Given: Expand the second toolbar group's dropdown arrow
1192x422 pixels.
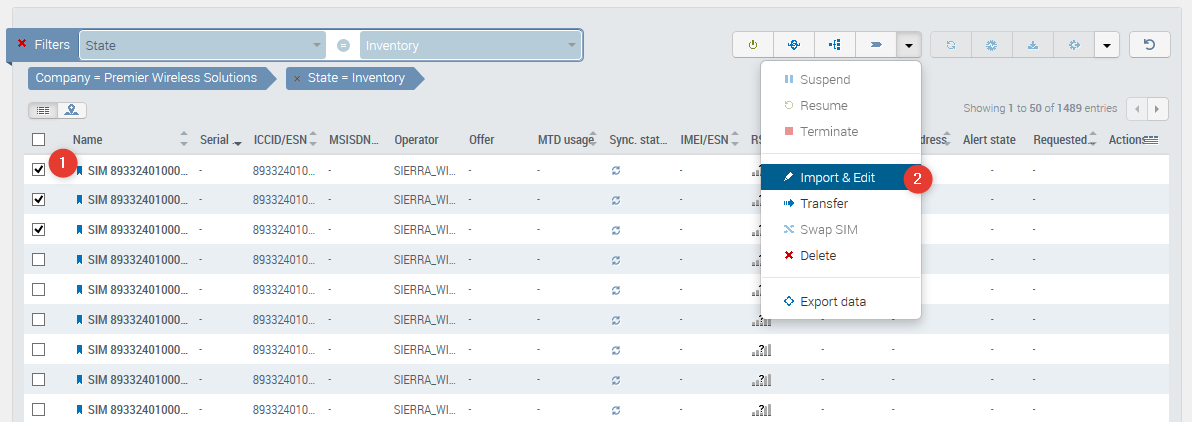Looking at the screenshot, I should click(1106, 45).
